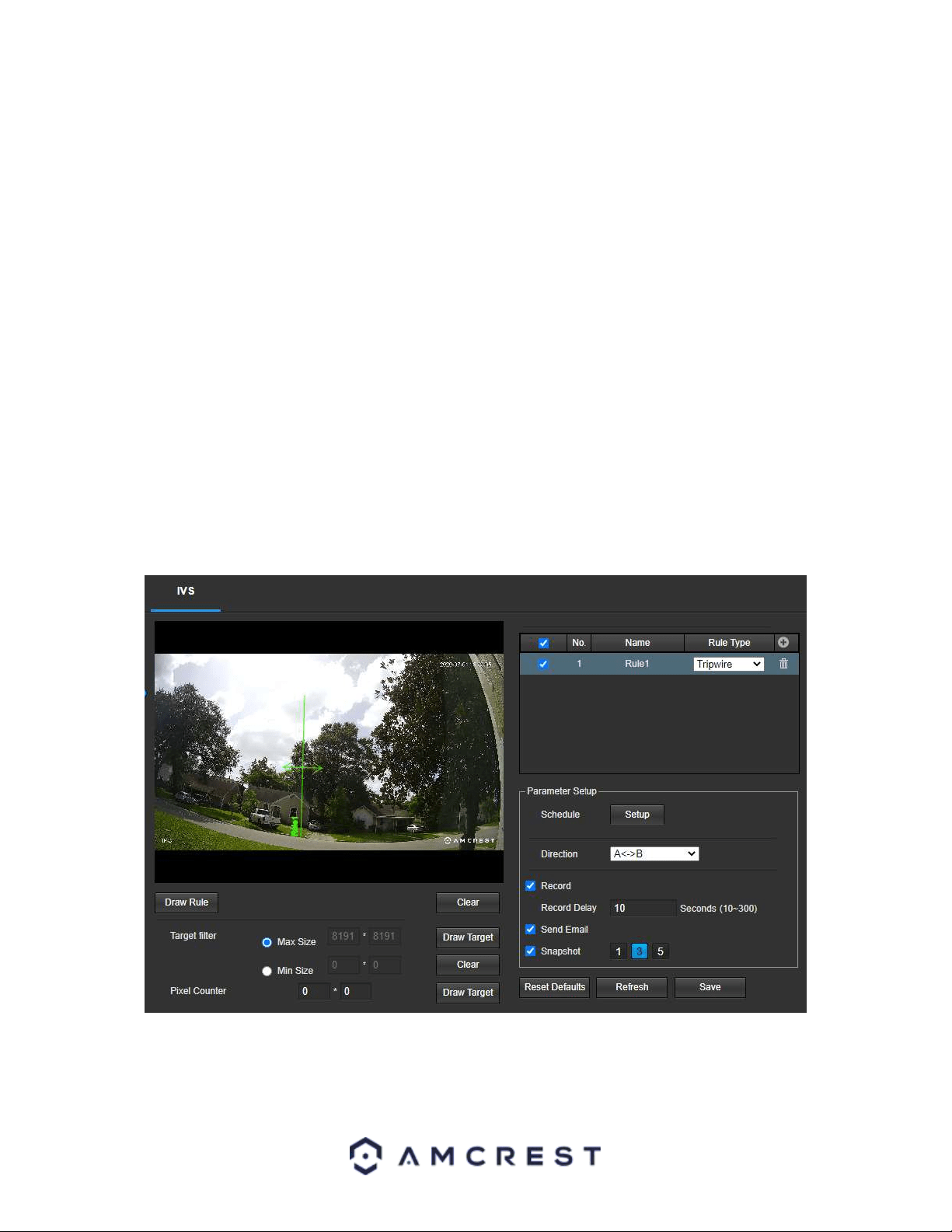Open the Direction A<->B dropdown
The height and width of the screenshot is (1232, 952).
pyautogui.click(x=654, y=853)
